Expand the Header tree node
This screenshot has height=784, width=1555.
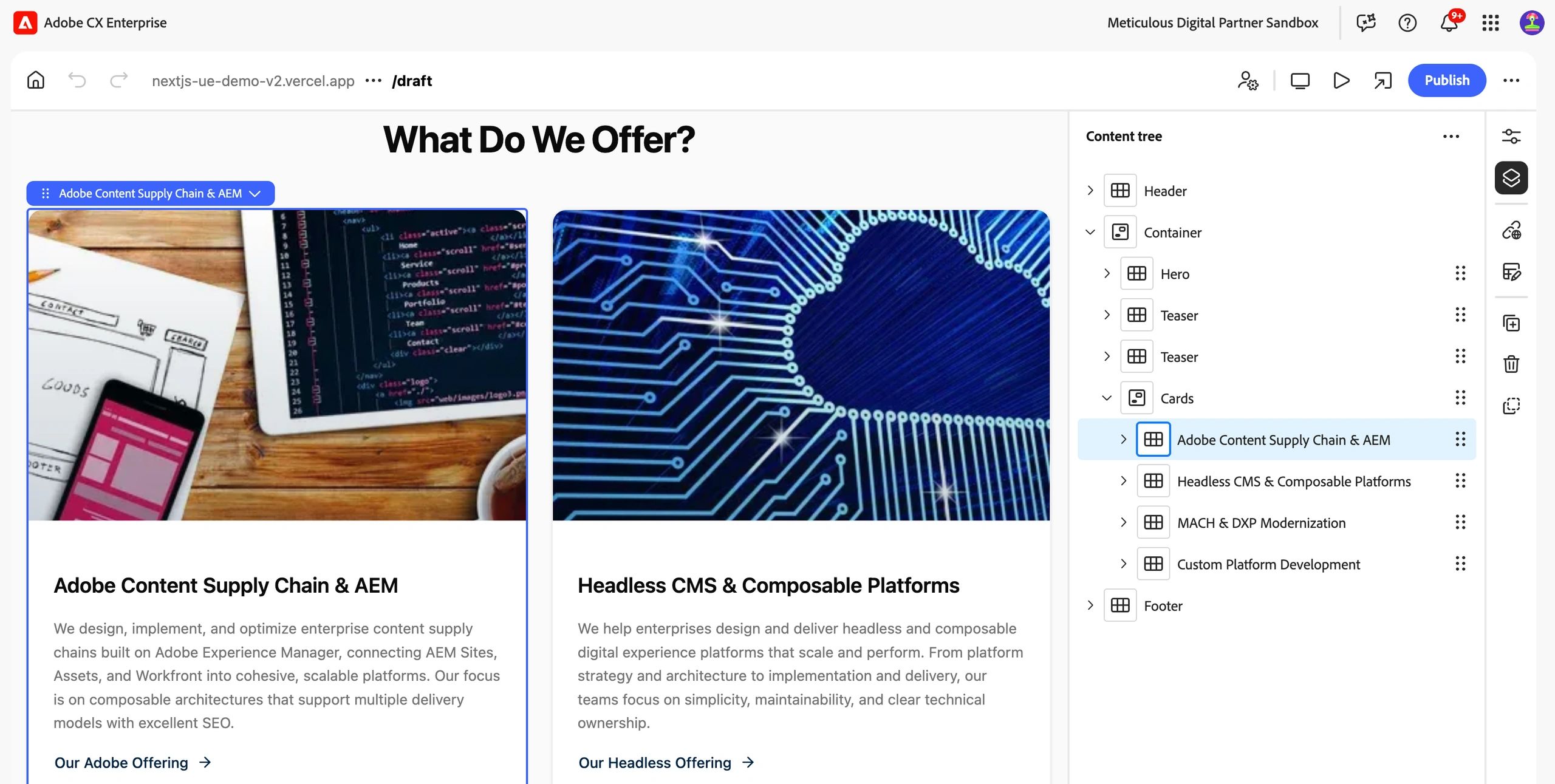[x=1090, y=191]
